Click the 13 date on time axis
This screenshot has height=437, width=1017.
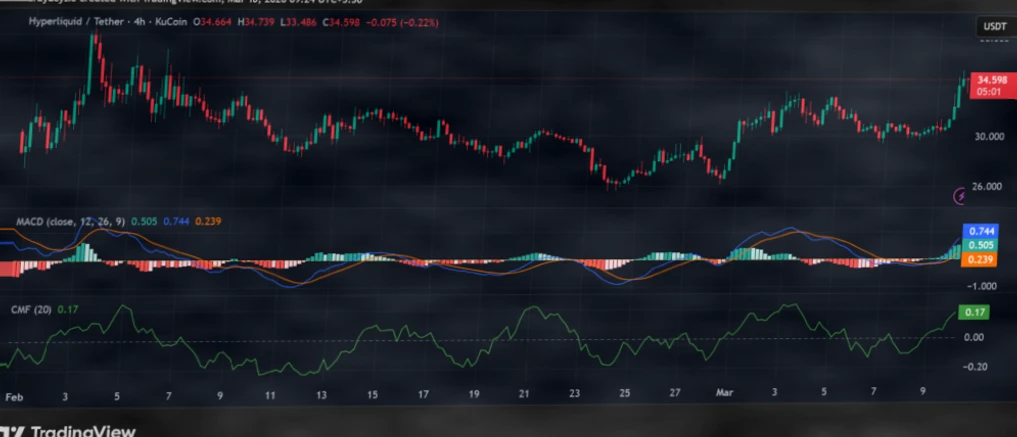[322, 394]
